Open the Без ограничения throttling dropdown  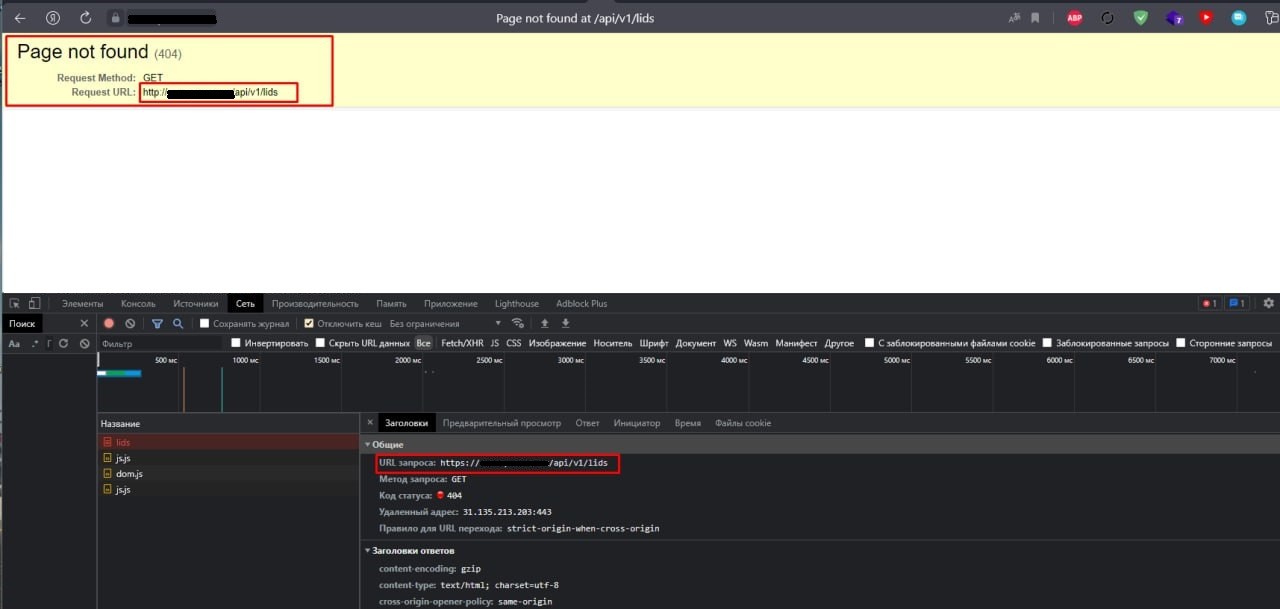click(445, 324)
